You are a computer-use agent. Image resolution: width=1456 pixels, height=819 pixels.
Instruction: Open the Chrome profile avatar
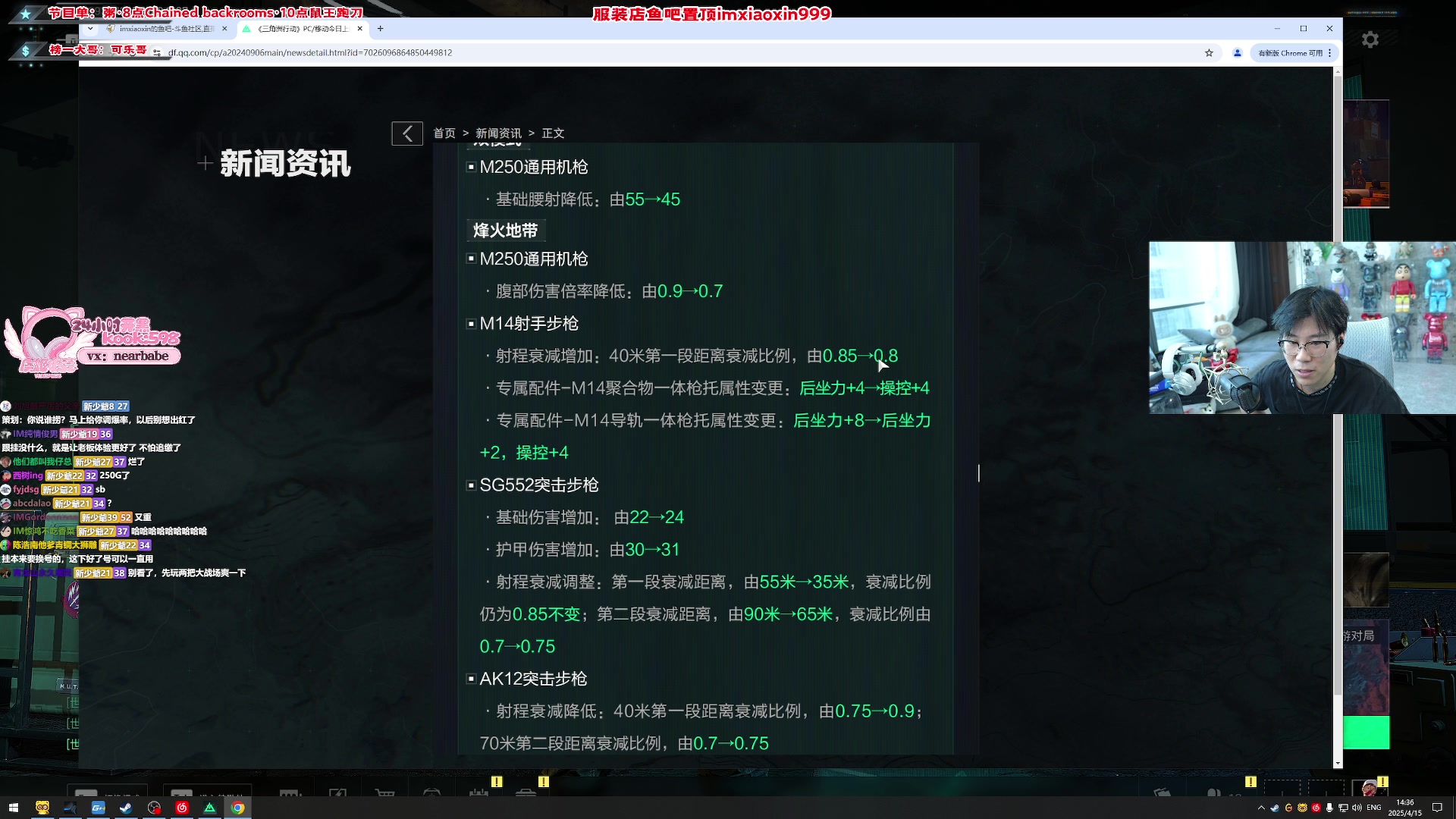1238,53
